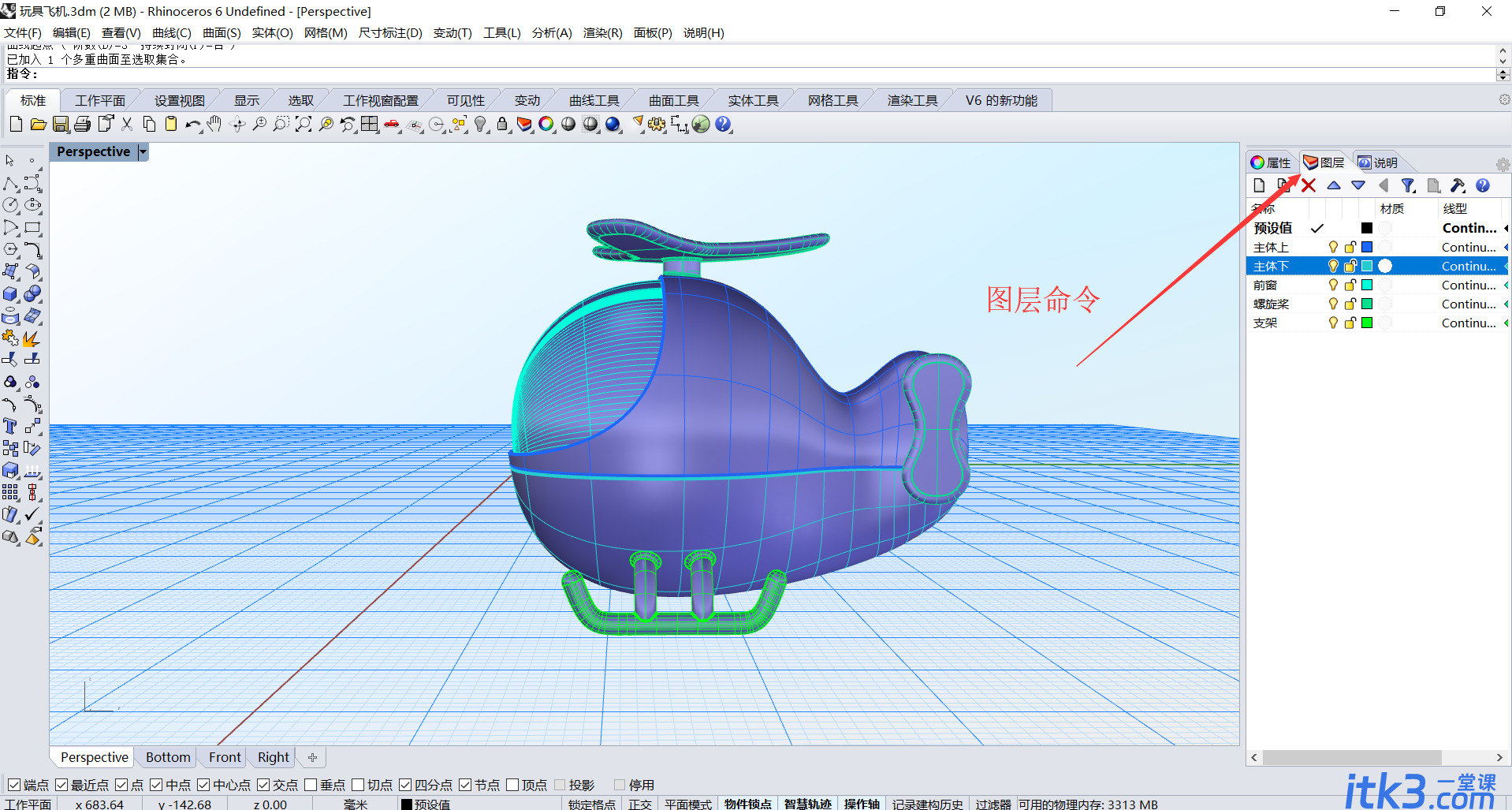
Task: Switch to the 曲面工具 toolbar tab
Action: (674, 100)
